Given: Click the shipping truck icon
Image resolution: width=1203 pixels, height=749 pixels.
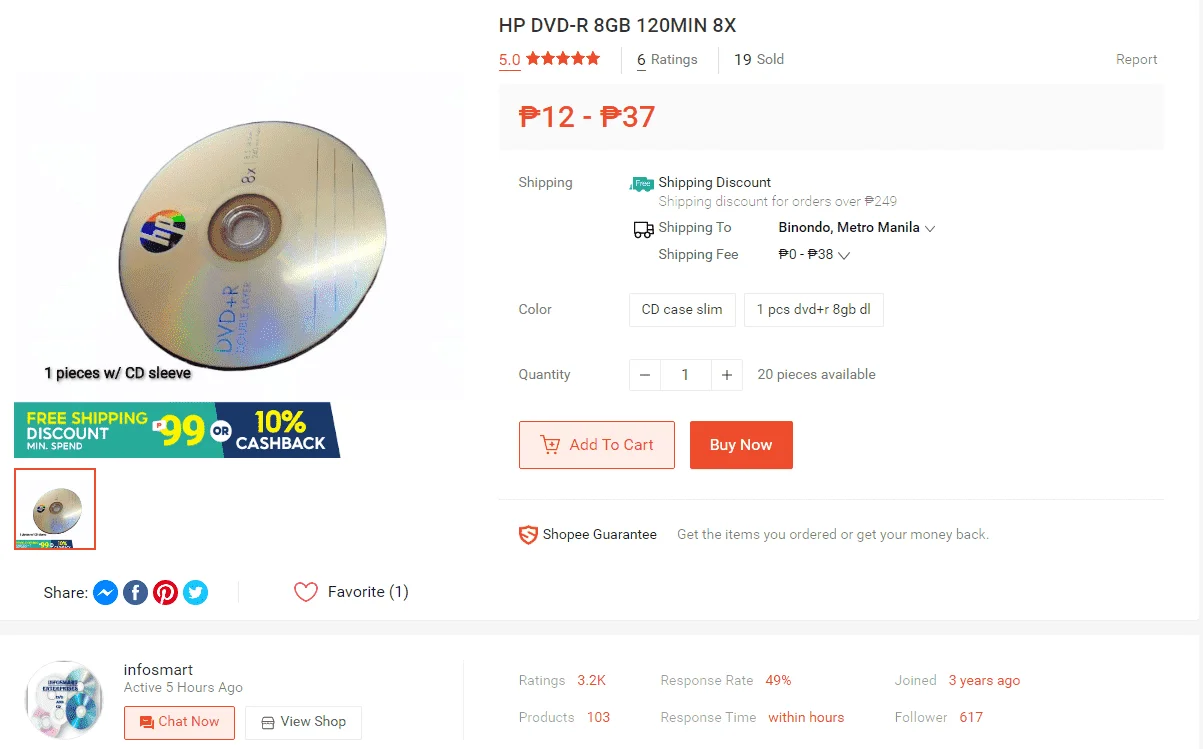Looking at the screenshot, I should [644, 229].
